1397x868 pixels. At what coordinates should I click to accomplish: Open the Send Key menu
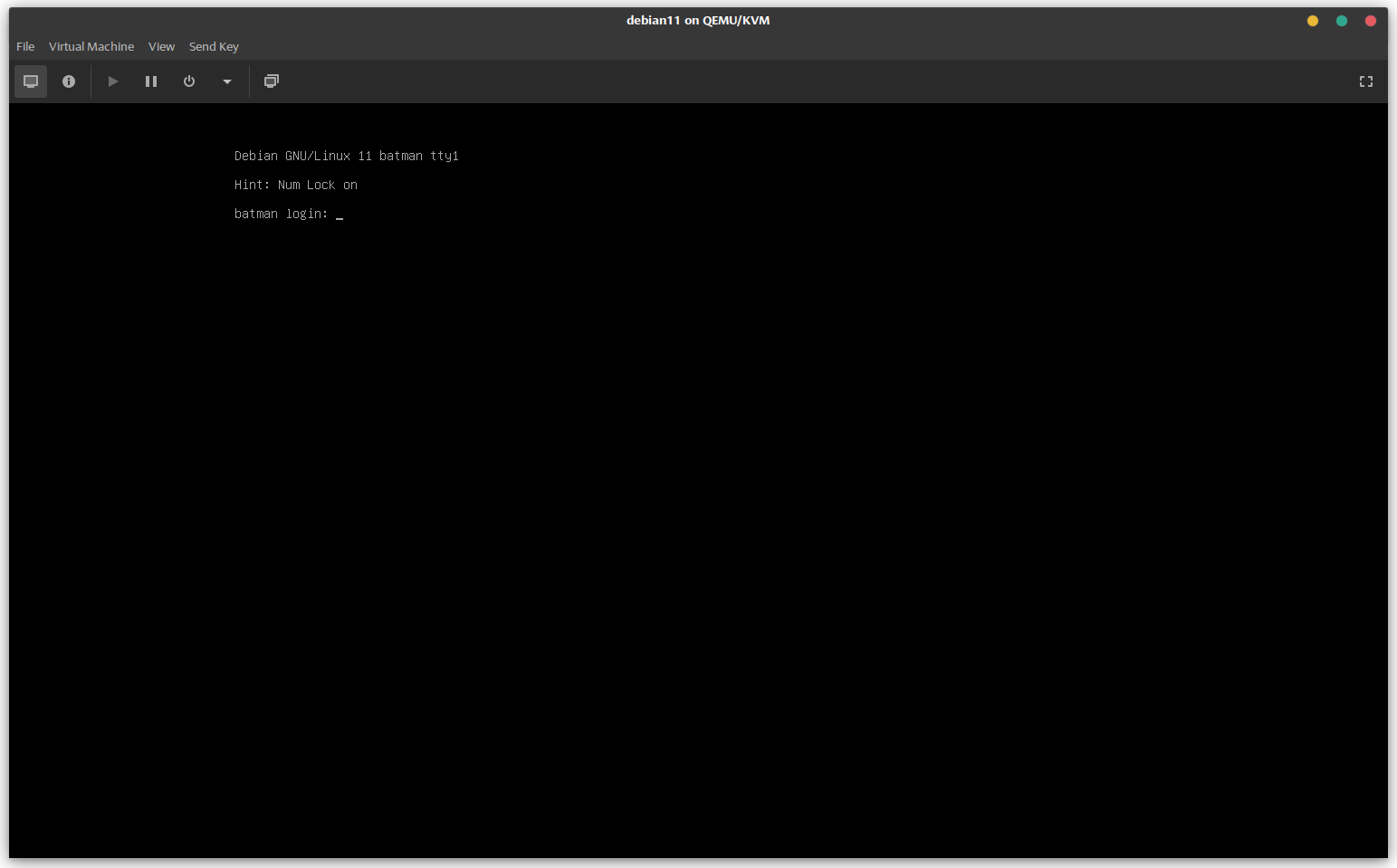click(x=214, y=46)
